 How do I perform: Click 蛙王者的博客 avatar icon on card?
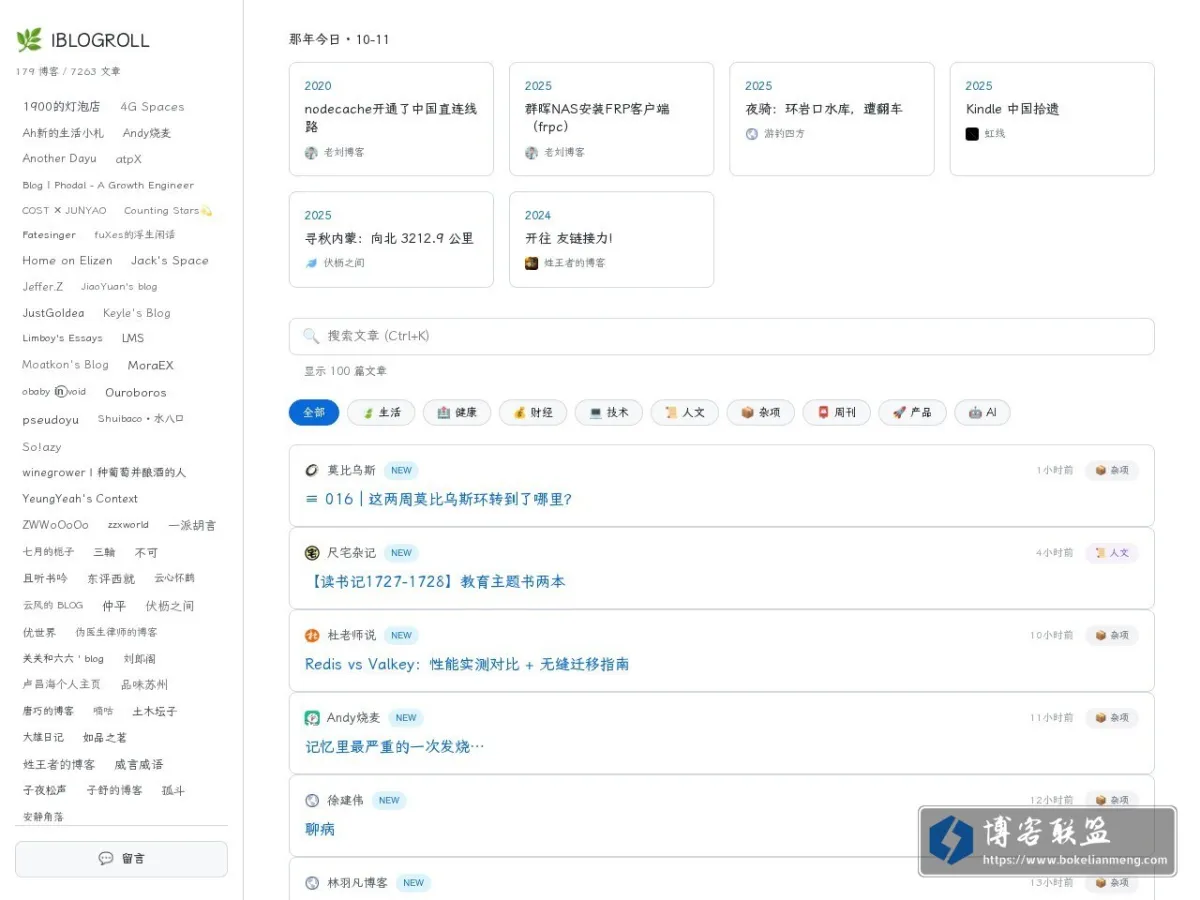532,263
